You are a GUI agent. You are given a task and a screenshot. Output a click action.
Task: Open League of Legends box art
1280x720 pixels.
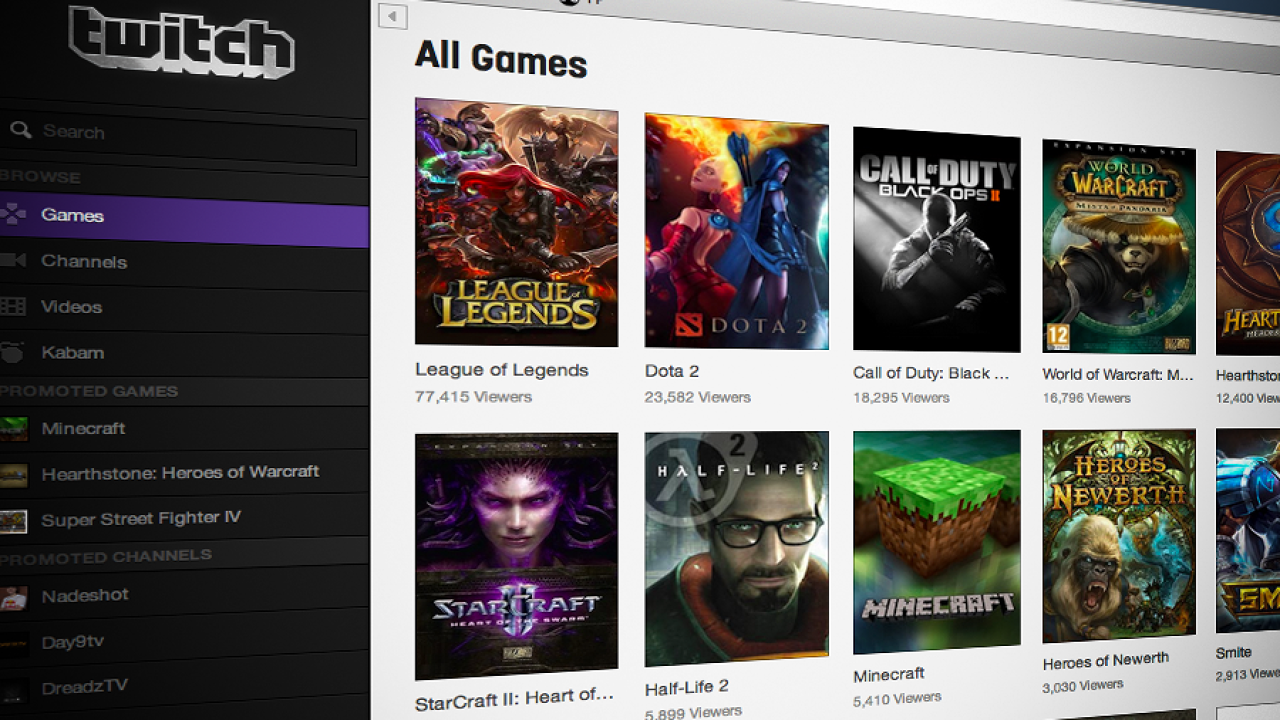click(516, 222)
